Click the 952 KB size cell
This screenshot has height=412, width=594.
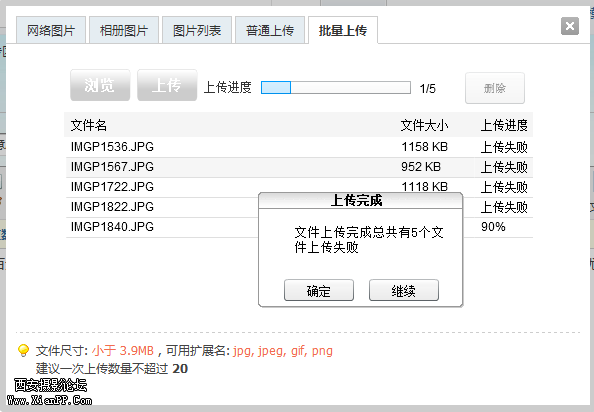[421, 167]
